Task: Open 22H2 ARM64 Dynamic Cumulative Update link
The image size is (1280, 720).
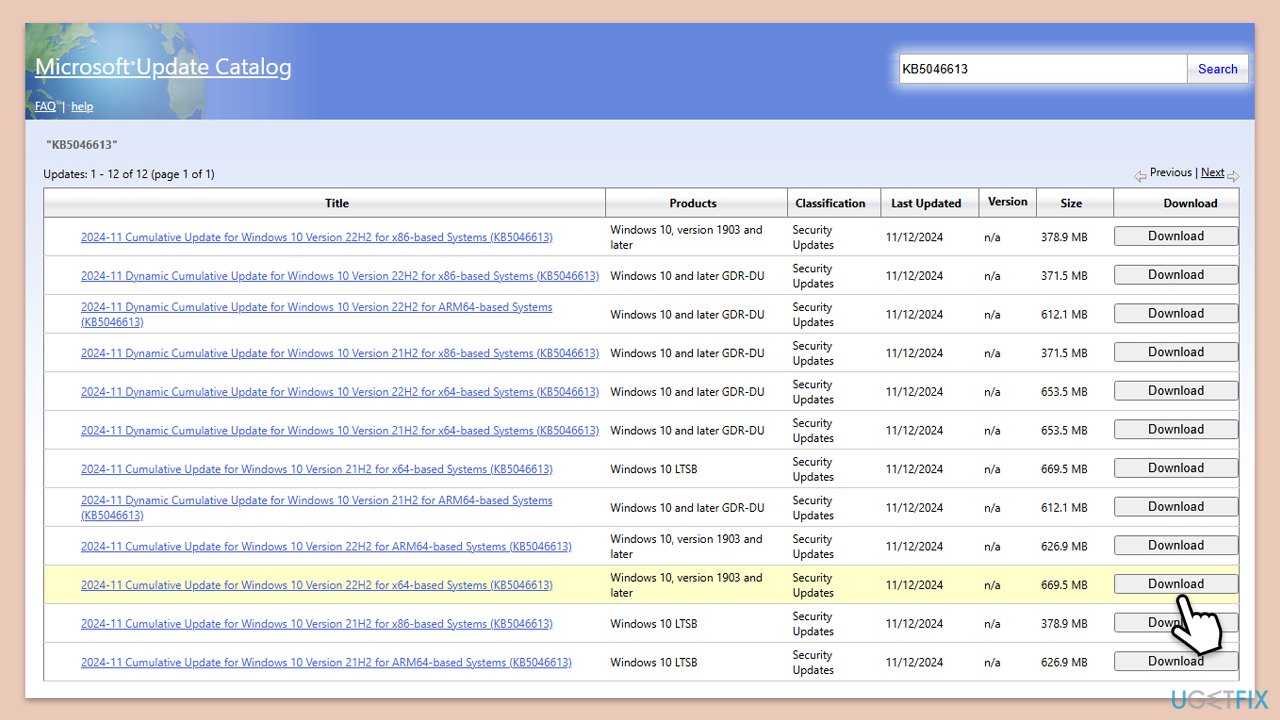Action: (x=316, y=307)
